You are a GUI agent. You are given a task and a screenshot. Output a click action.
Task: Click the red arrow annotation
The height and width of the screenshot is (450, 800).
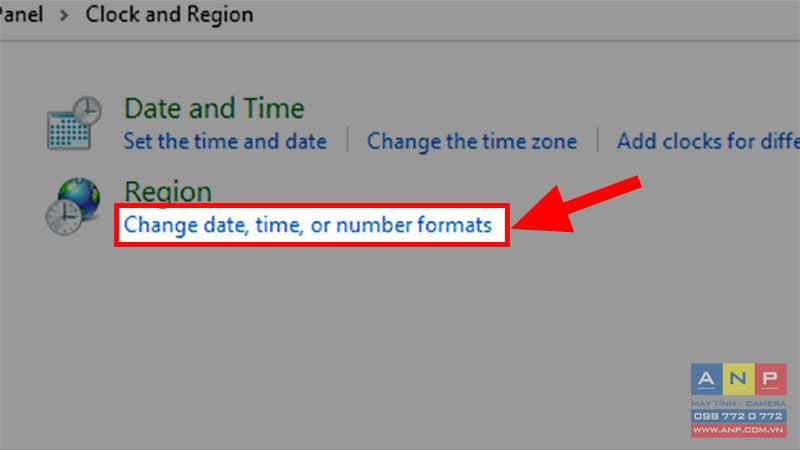pos(577,205)
